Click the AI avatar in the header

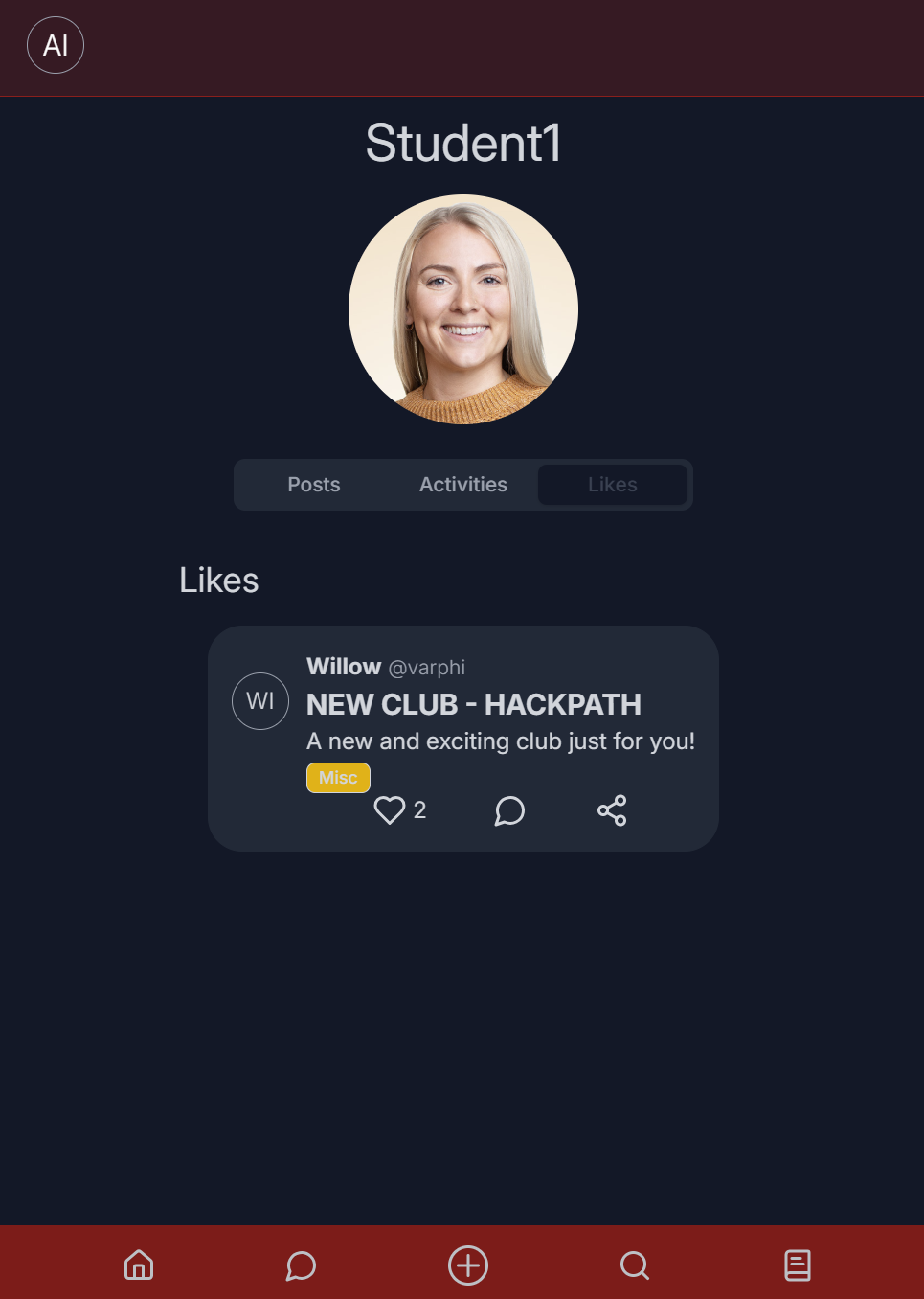pos(56,45)
